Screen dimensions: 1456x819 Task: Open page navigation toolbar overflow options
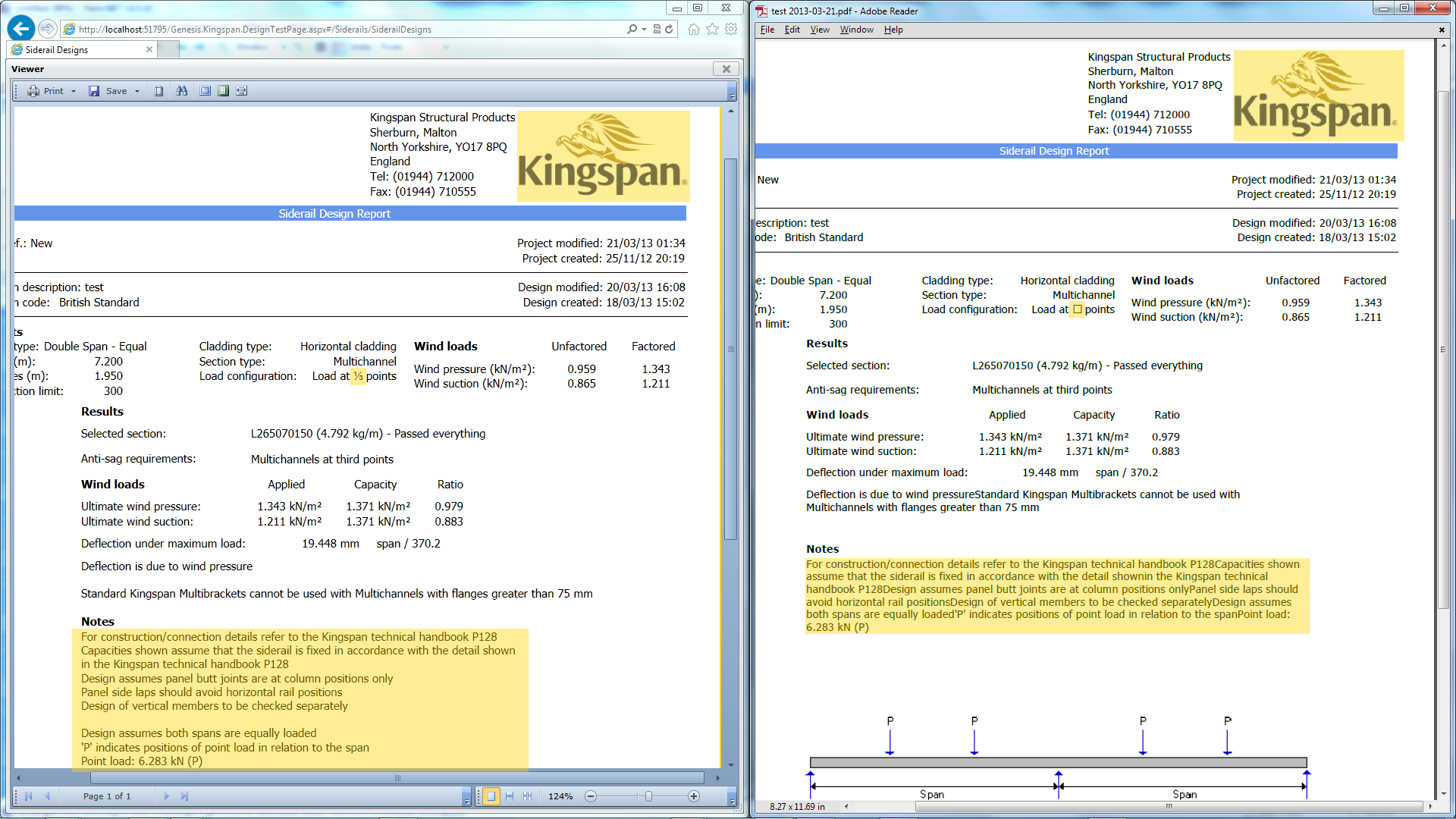[466, 798]
